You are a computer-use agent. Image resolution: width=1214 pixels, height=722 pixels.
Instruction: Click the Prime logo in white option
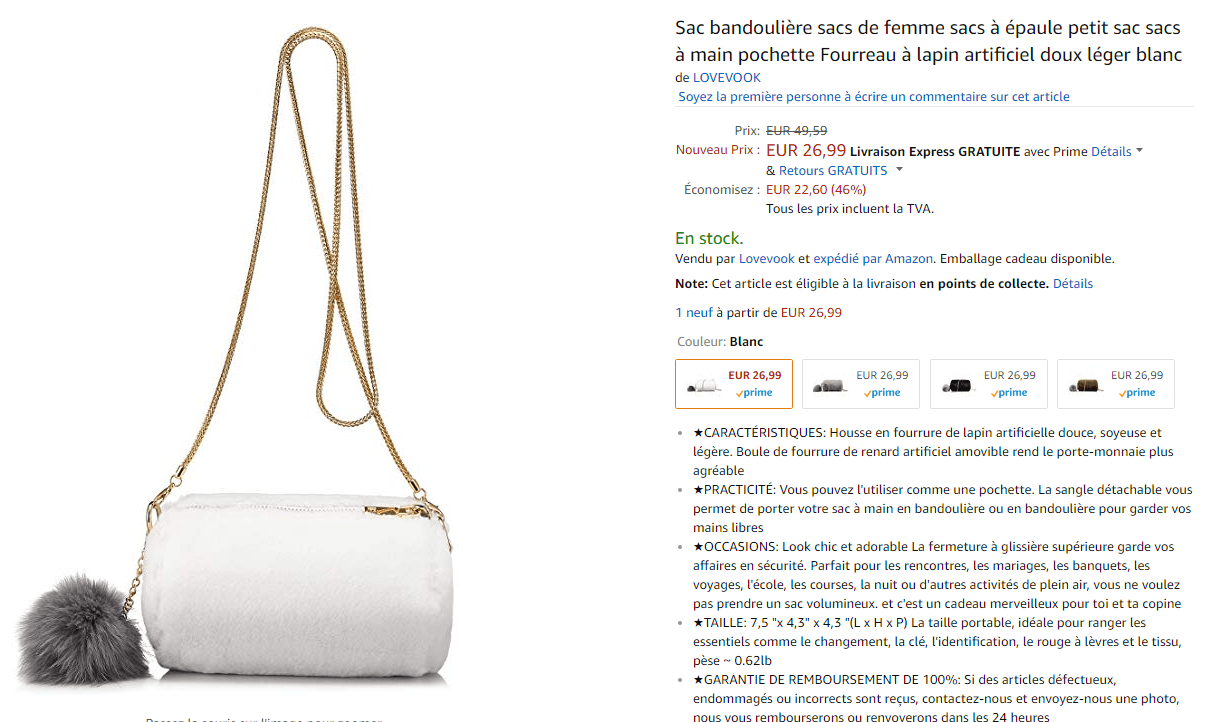click(755, 393)
